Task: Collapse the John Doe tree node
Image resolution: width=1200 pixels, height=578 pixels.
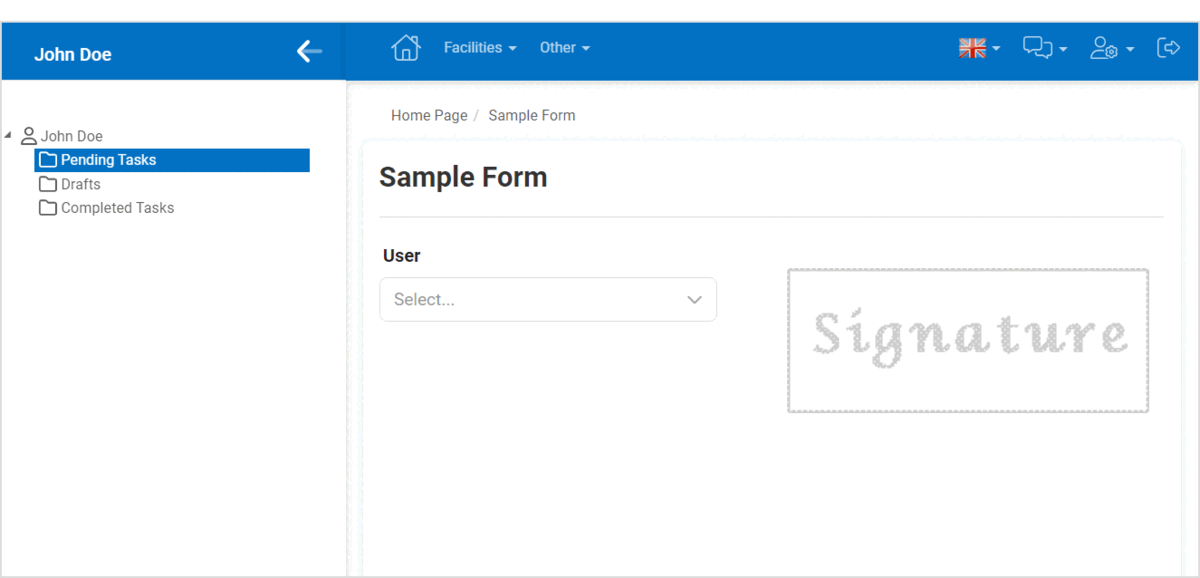Action: pyautogui.click(x=10, y=135)
